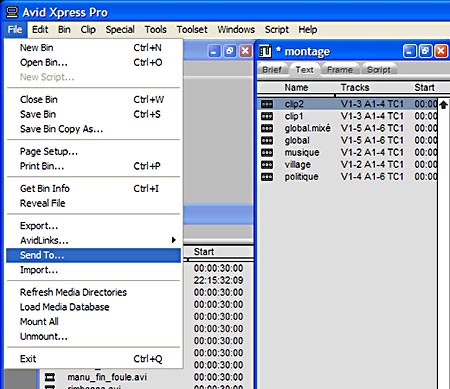Click the musique sequence icon

267,152
